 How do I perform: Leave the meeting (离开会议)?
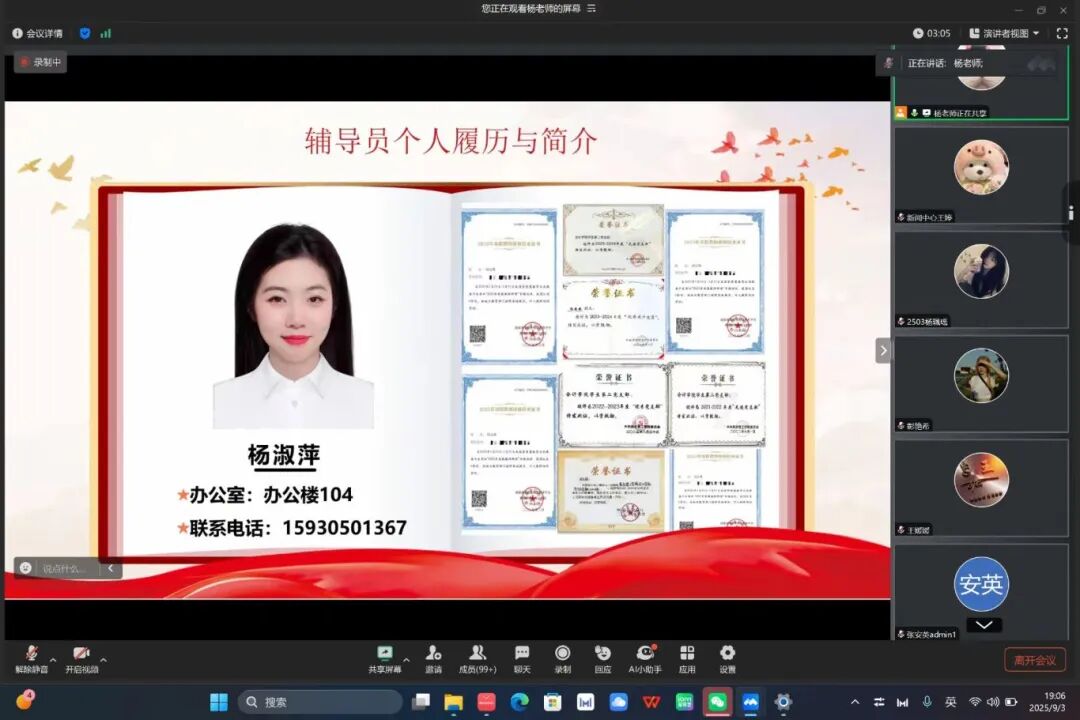coord(1035,660)
